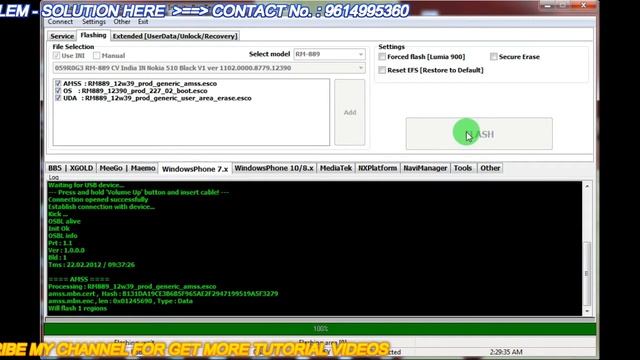Click the Add button
The height and width of the screenshot is (360, 640).
click(350, 112)
